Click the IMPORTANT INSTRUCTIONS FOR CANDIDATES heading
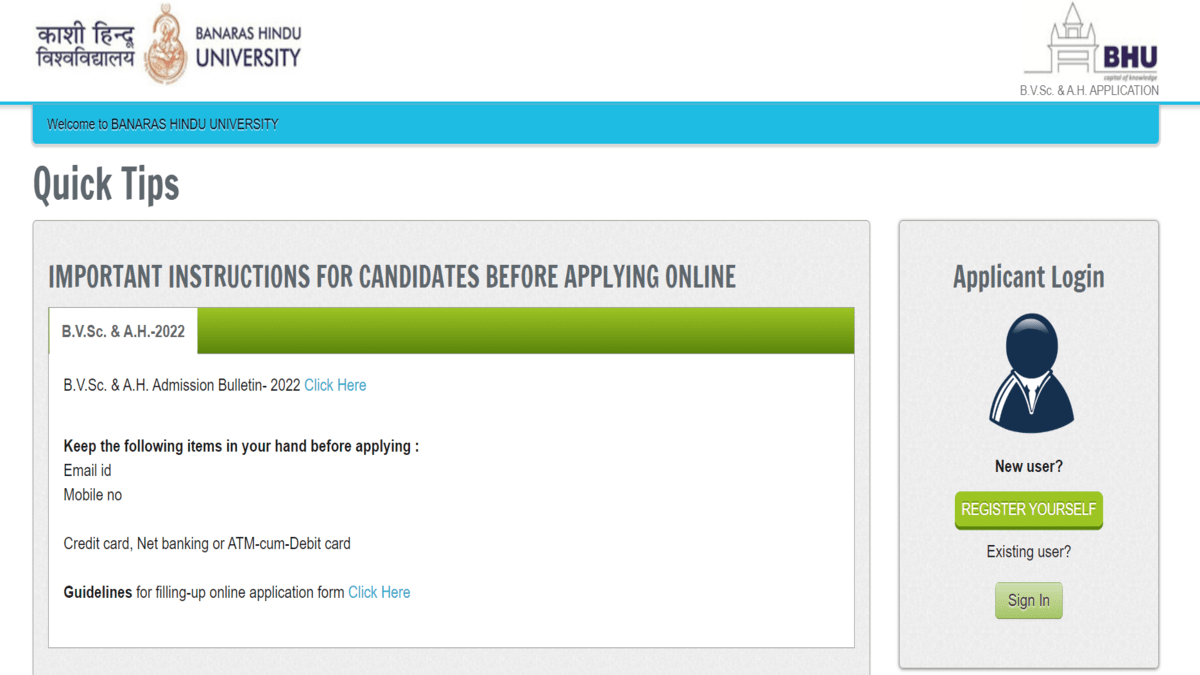Viewport: 1200px width, 675px height. 392,277
